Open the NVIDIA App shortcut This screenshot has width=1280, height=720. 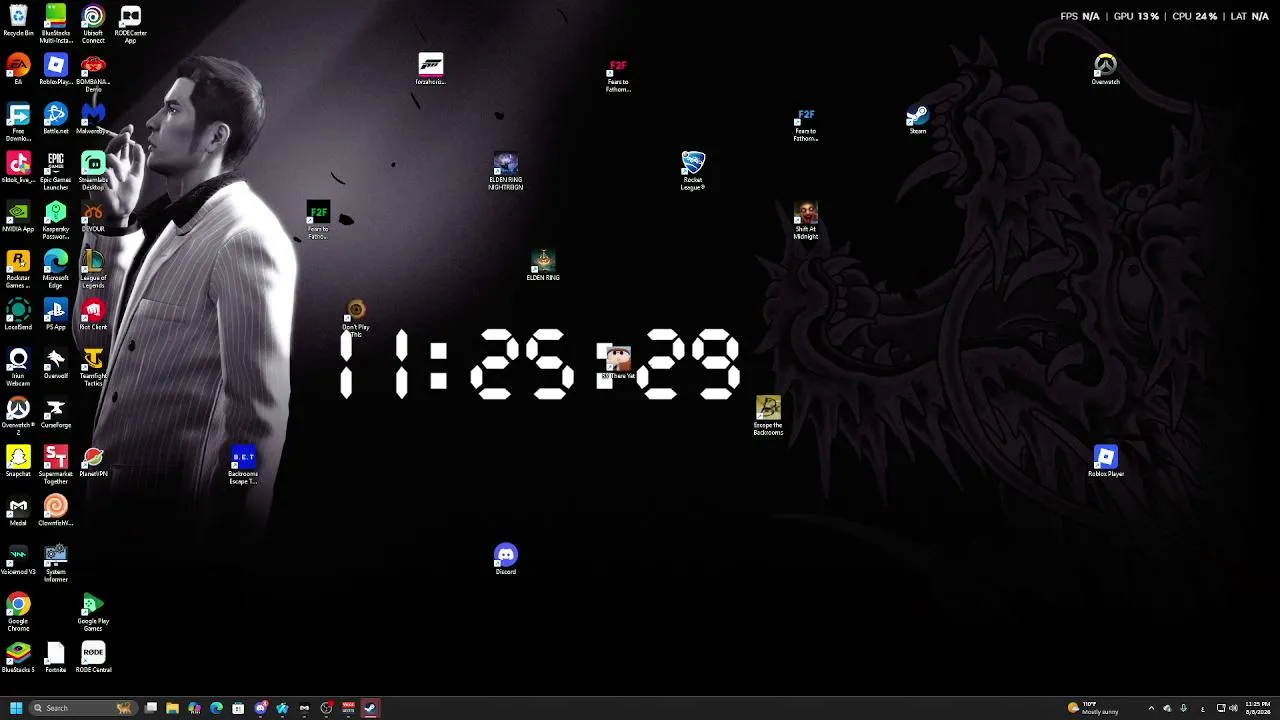tap(18, 217)
